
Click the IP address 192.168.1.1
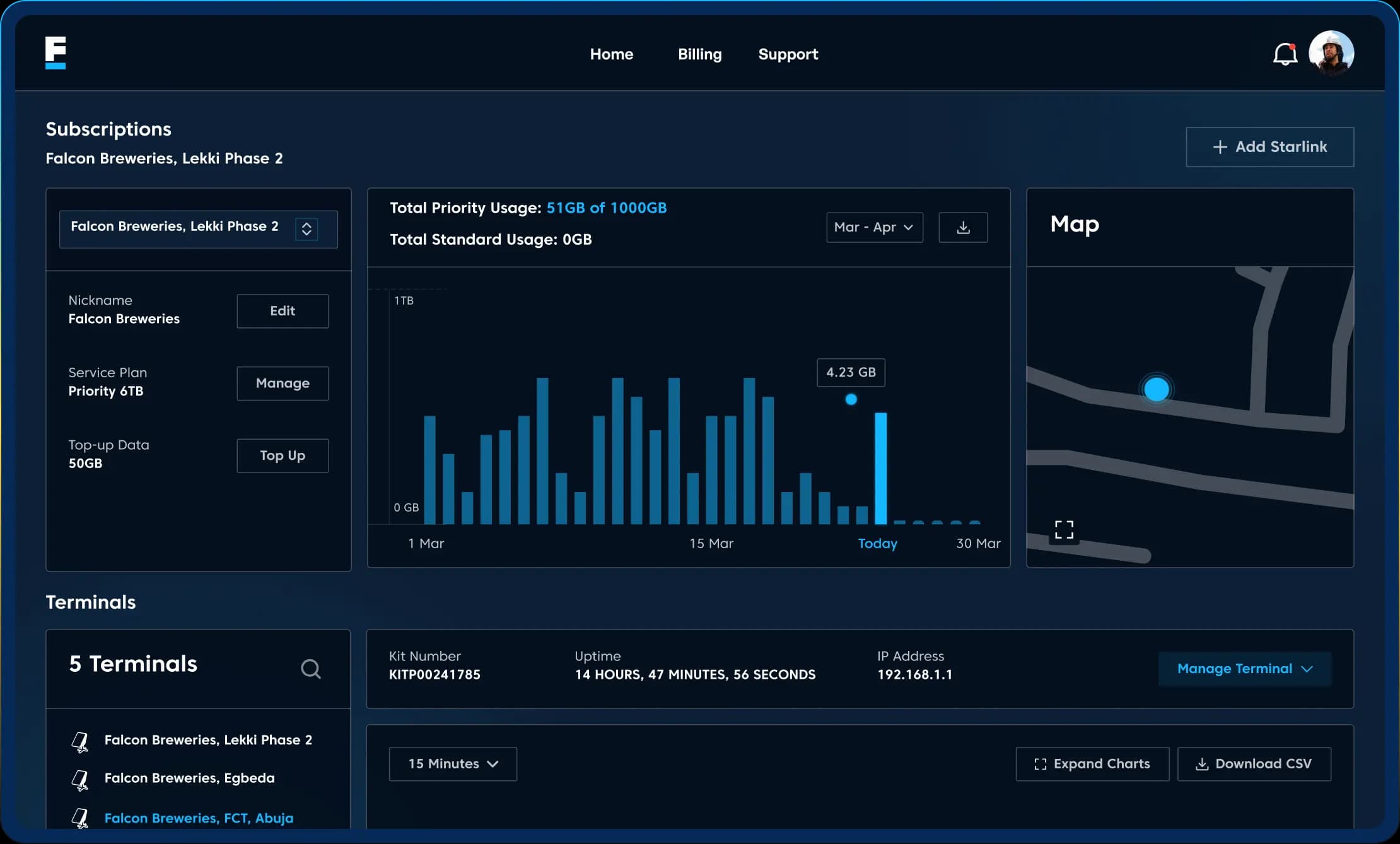pos(914,675)
